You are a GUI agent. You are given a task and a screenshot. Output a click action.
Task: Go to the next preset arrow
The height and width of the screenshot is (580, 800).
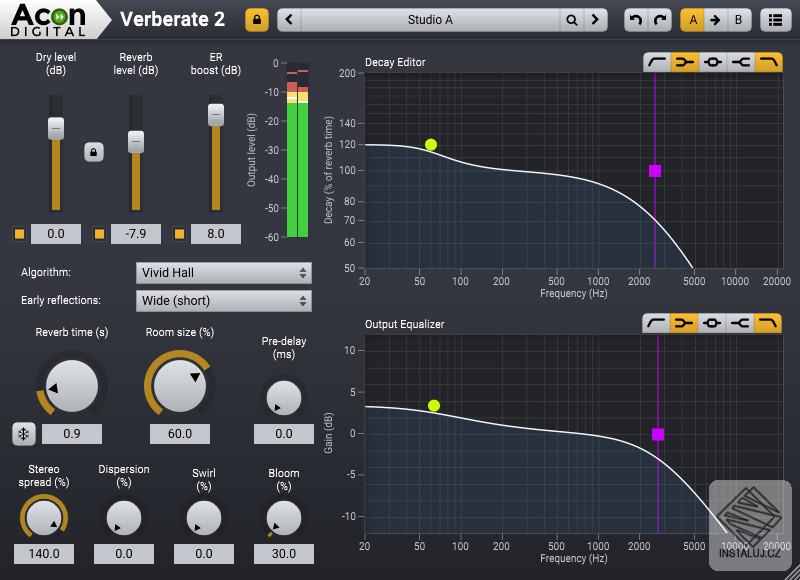(595, 20)
